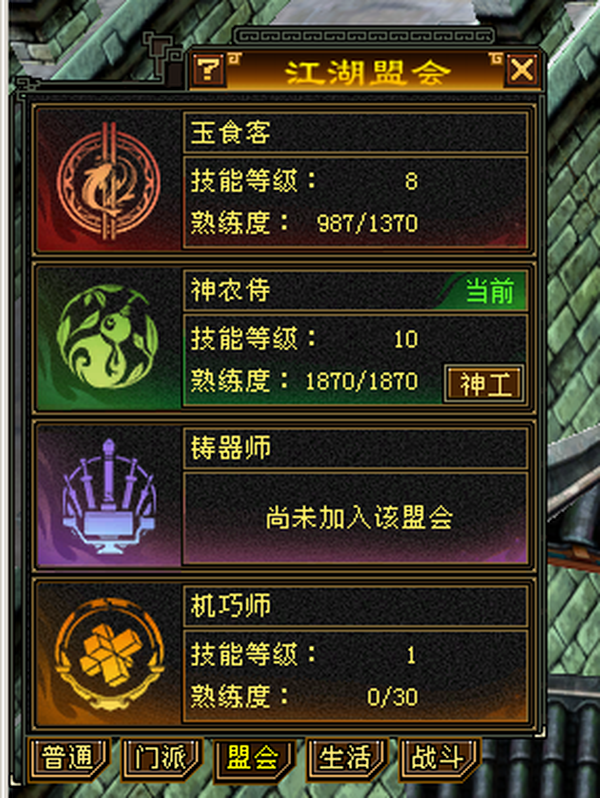
Task: Select the 盟会 tab
Action: click(253, 758)
